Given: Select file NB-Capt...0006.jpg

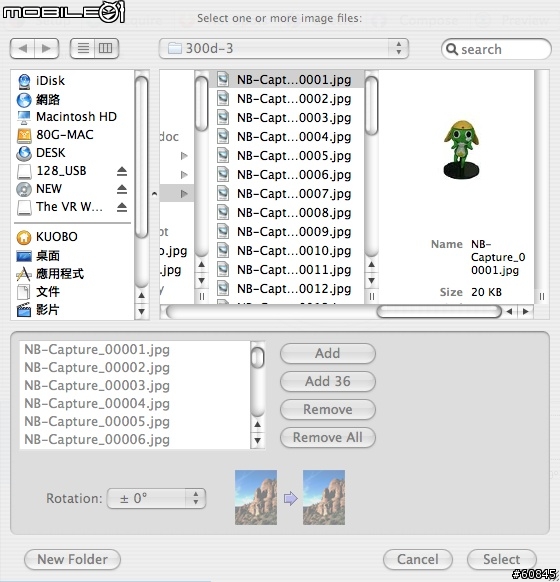Looking at the screenshot, I should click(x=286, y=174).
